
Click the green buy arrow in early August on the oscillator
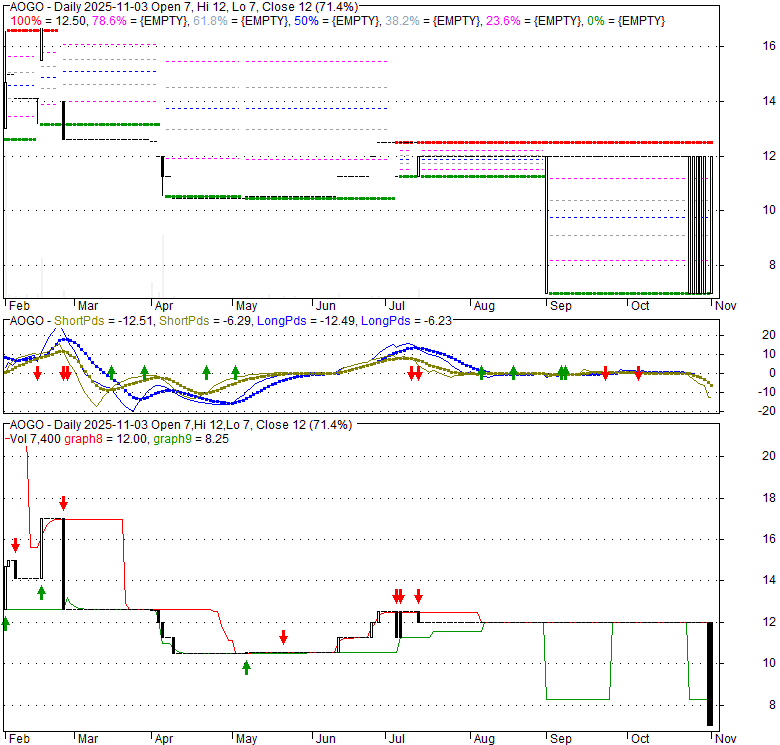(x=482, y=372)
